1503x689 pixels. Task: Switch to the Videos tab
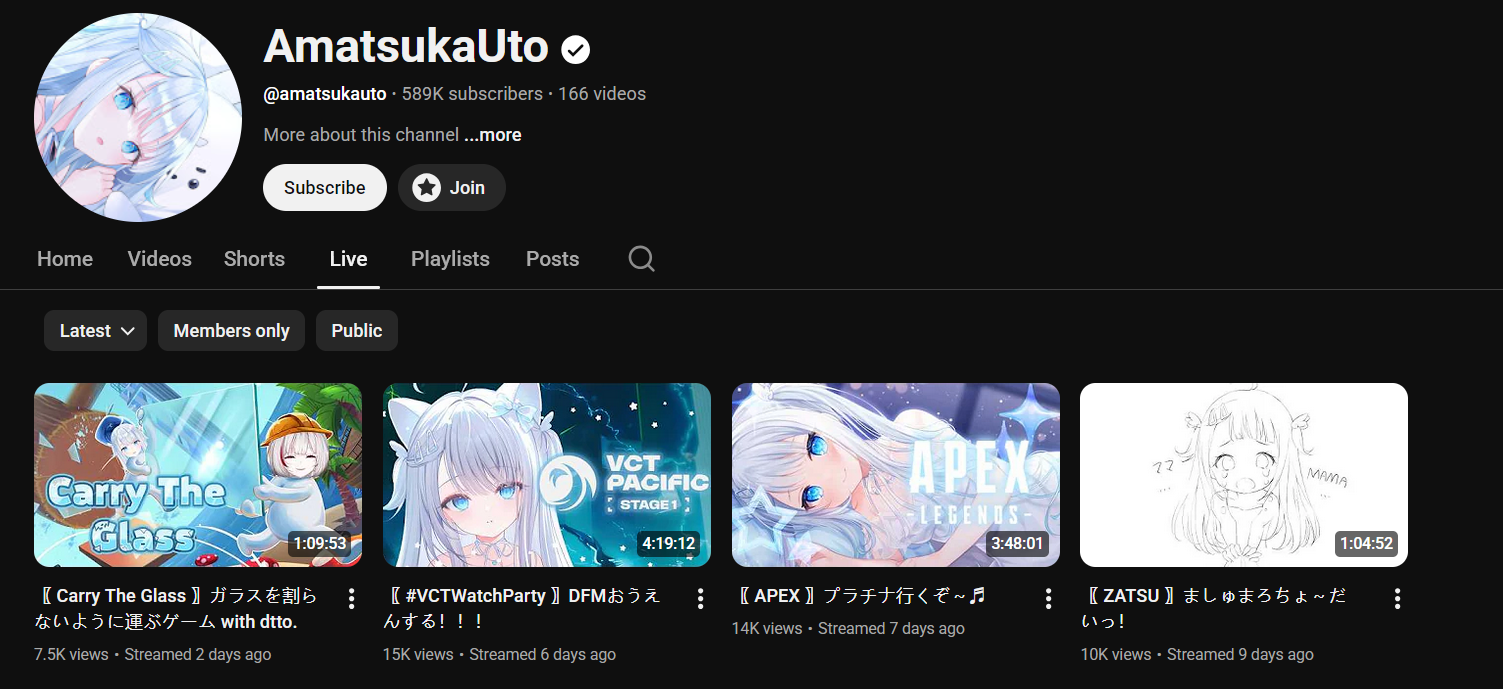tap(159, 259)
